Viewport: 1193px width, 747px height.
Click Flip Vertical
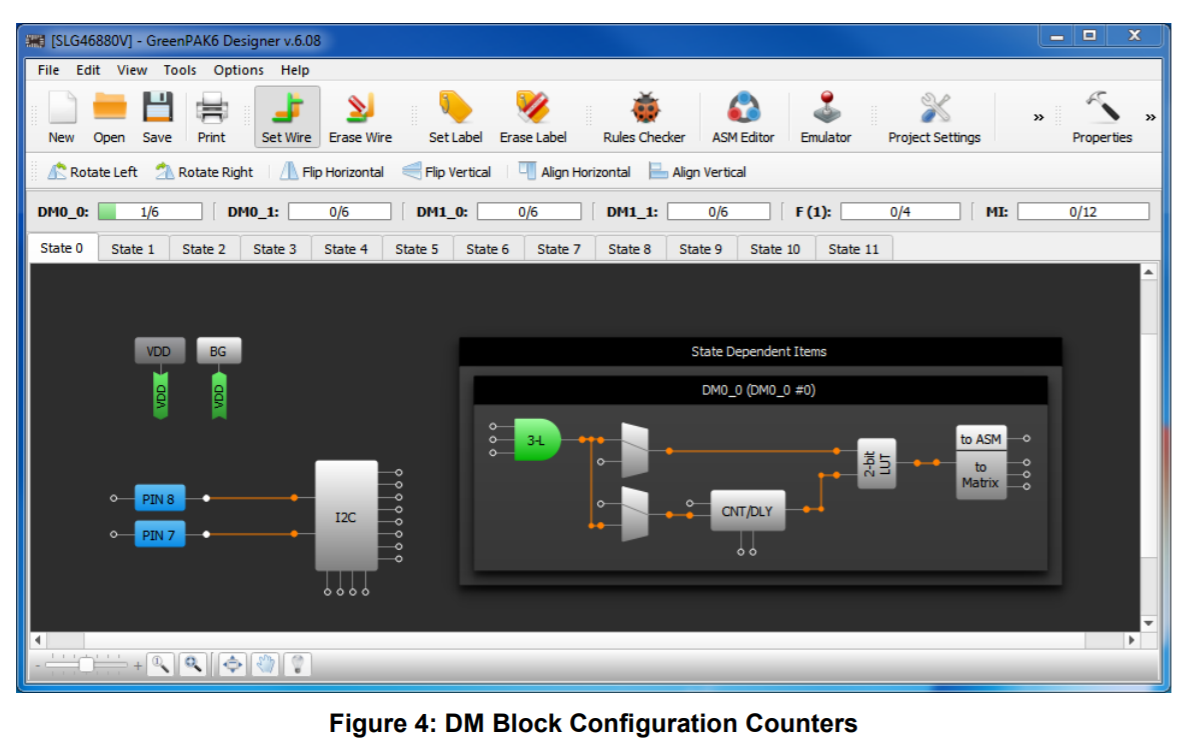pyautogui.click(x=447, y=172)
